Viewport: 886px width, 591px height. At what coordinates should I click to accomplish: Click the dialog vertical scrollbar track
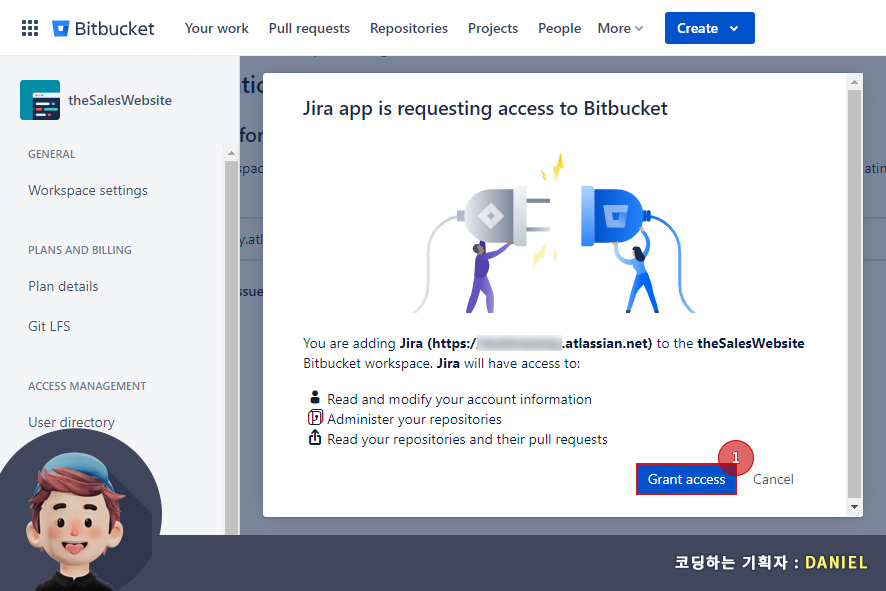854,294
